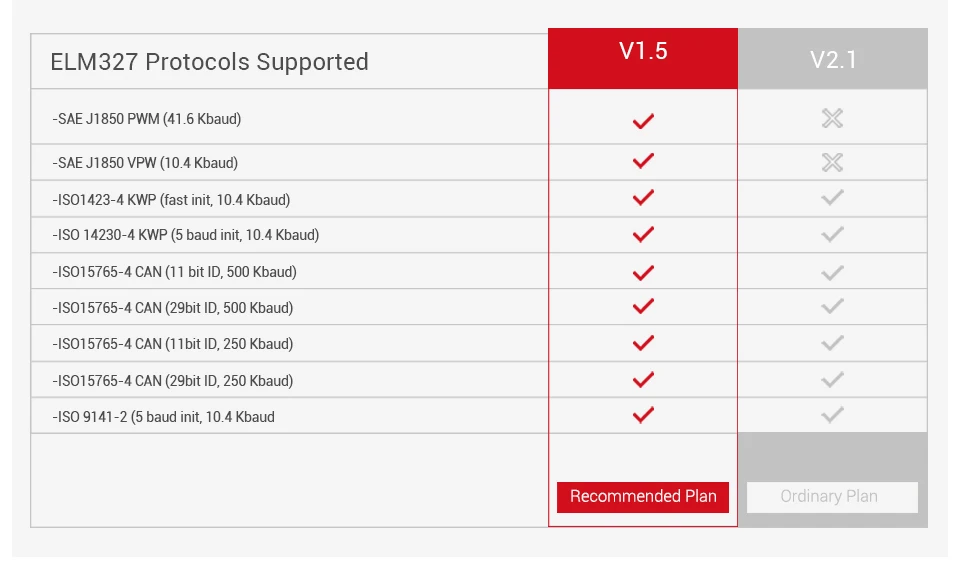
Task: Click red checkmark for ISO1423-4 KWP fast init
Action: [x=643, y=197]
